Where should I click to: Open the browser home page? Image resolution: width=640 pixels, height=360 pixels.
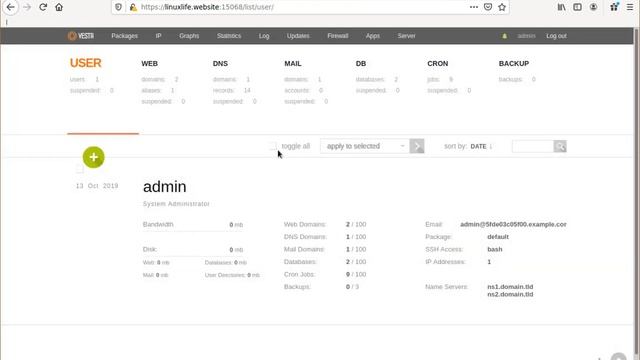(59, 7)
